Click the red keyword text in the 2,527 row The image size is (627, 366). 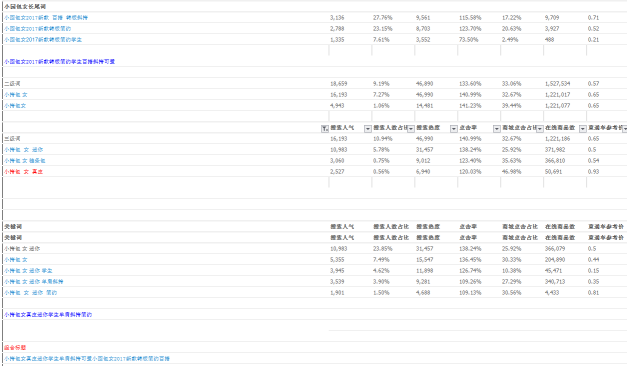point(24,172)
